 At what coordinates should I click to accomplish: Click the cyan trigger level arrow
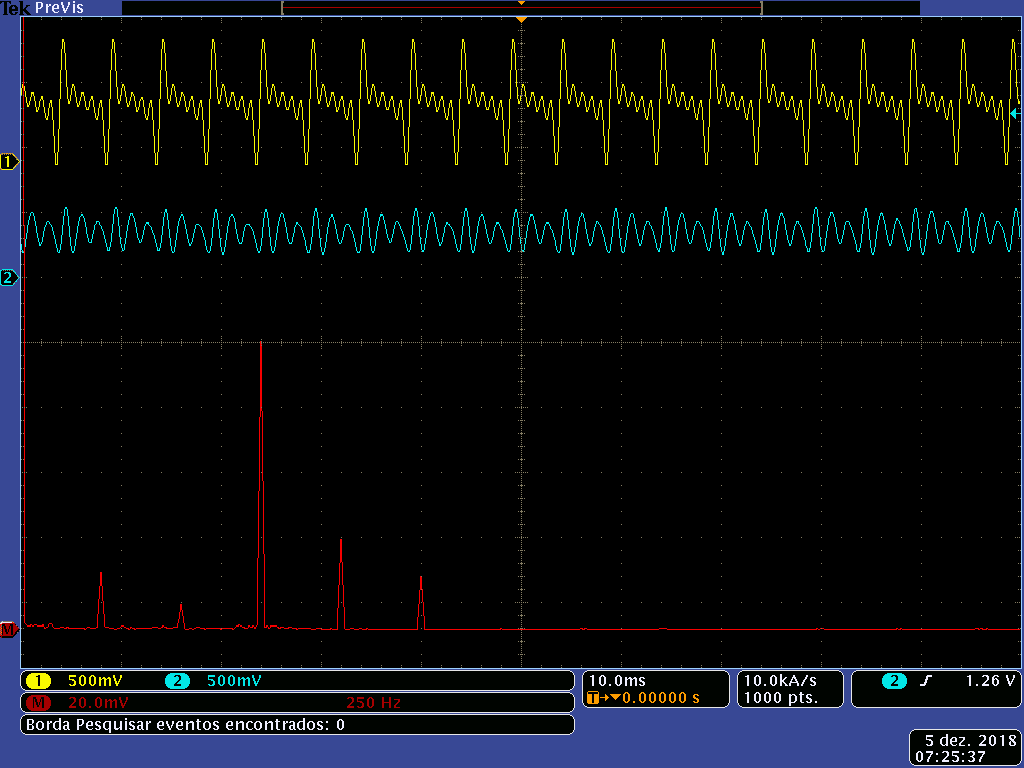(x=1014, y=114)
